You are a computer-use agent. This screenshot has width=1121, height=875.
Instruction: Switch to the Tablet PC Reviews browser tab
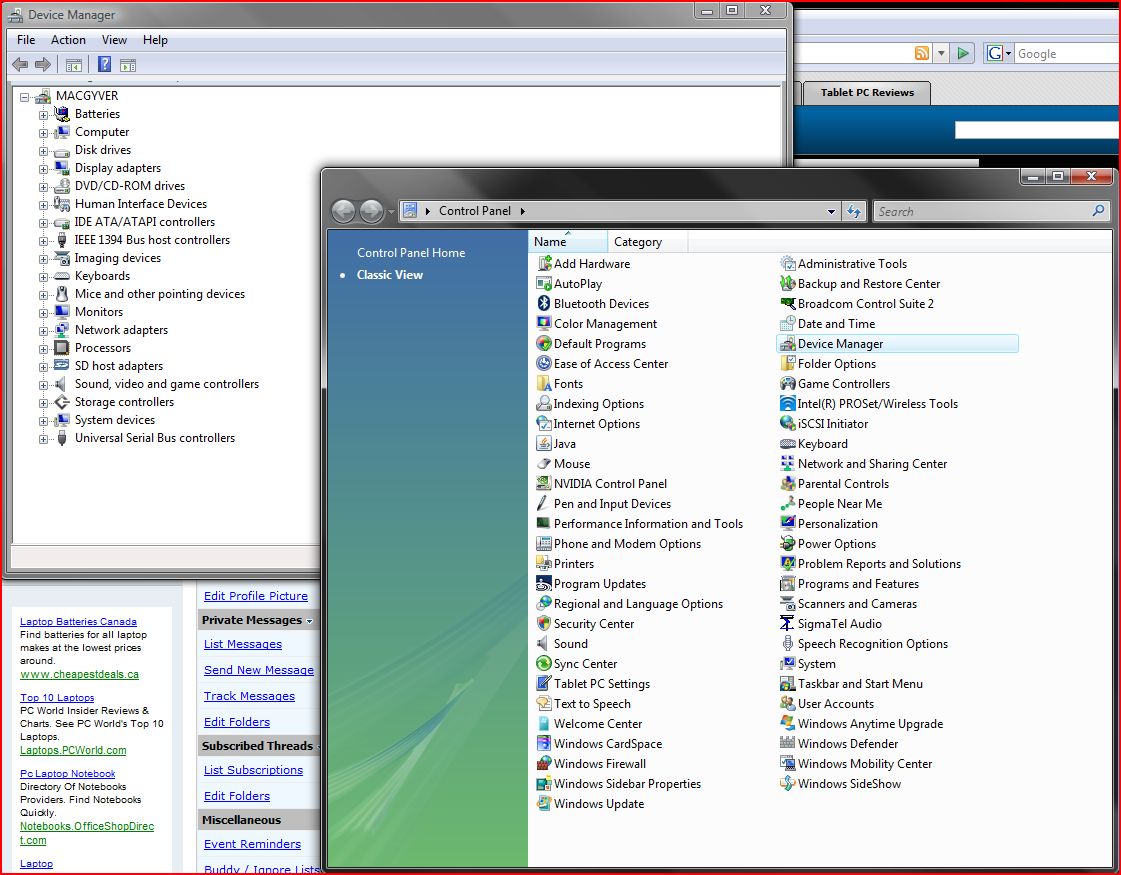click(866, 92)
